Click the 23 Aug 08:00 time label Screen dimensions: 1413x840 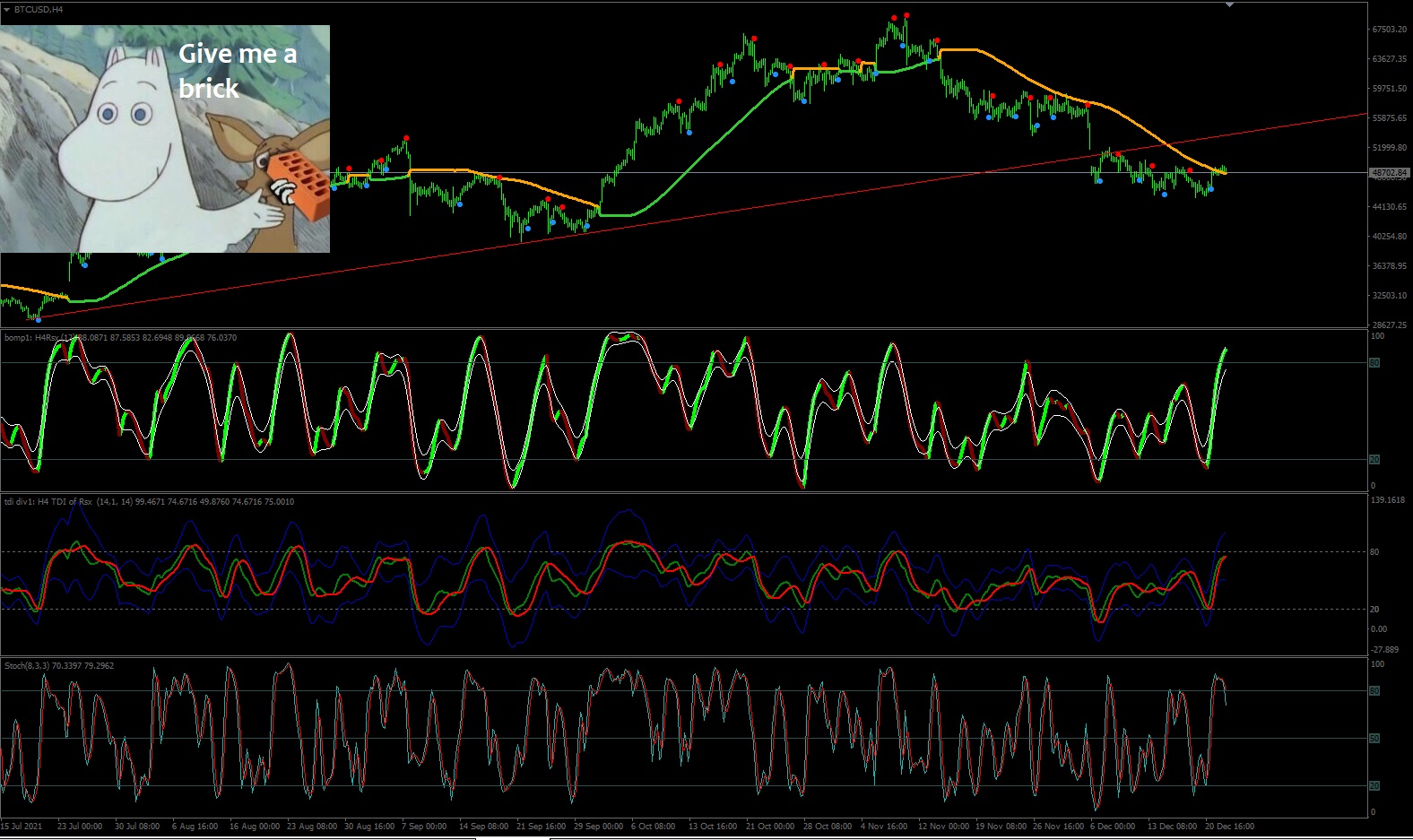[312, 827]
